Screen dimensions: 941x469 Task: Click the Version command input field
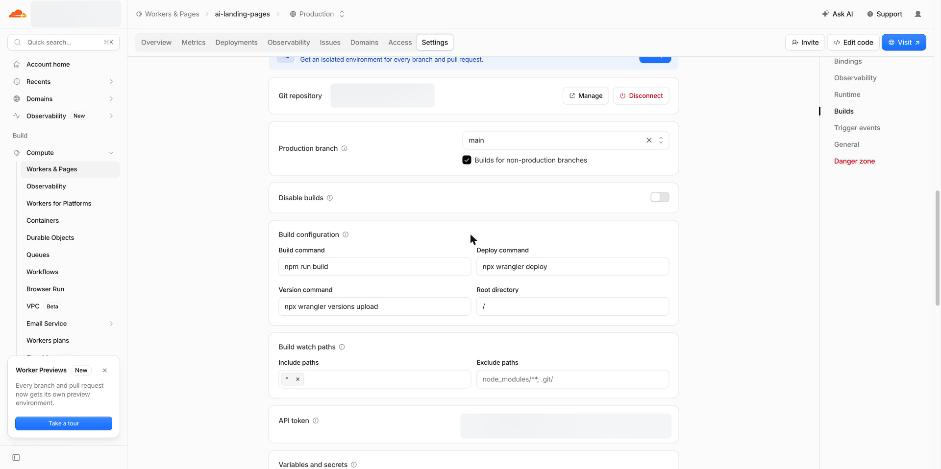(374, 306)
